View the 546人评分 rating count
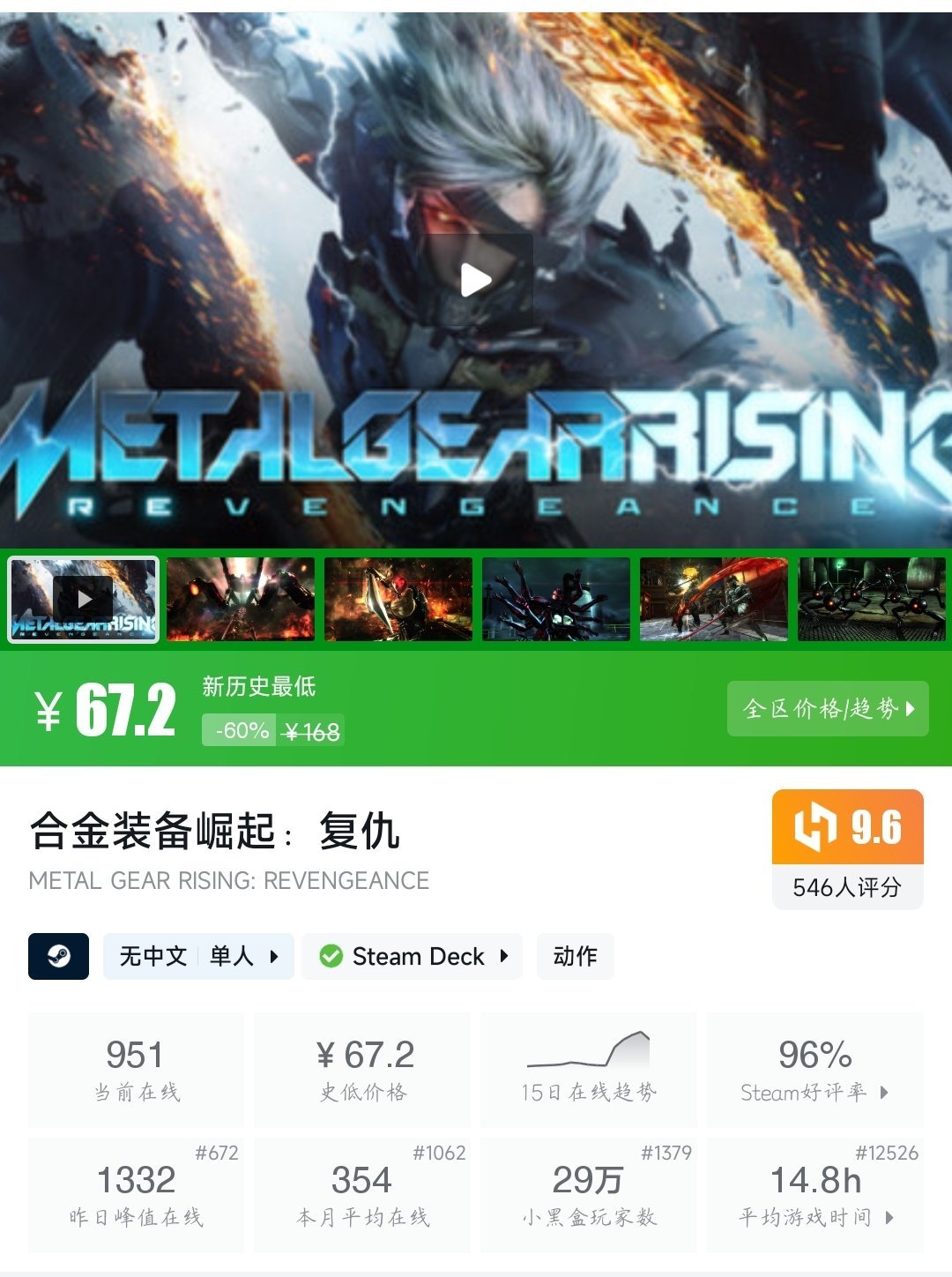Viewport: 952px width, 1277px height. [x=848, y=887]
